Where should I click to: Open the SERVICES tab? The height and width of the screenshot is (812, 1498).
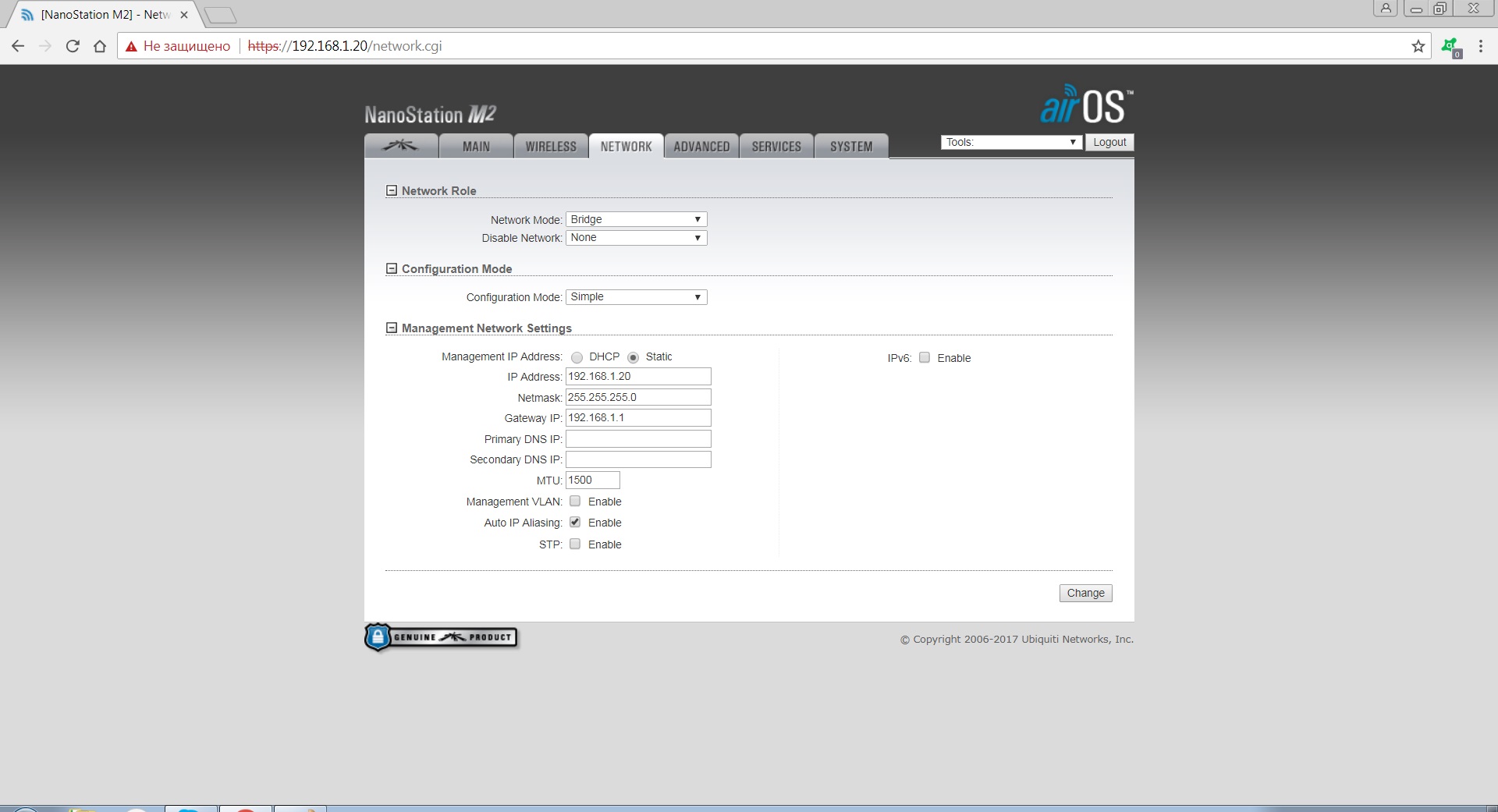click(x=776, y=146)
